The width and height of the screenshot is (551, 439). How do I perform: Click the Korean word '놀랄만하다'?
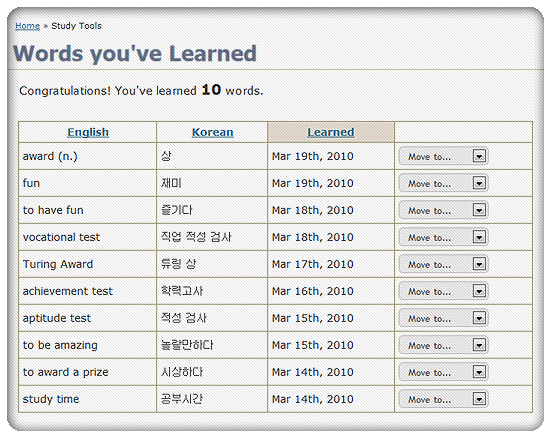click(187, 345)
